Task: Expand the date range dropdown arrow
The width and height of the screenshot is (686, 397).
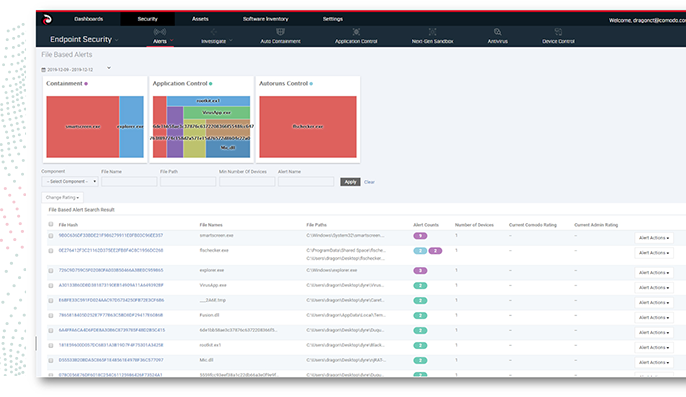Action: [x=109, y=68]
